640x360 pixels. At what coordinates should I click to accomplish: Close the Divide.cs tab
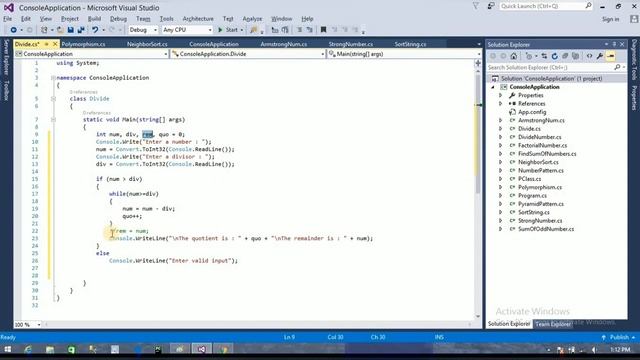pyautogui.click(x=55, y=44)
